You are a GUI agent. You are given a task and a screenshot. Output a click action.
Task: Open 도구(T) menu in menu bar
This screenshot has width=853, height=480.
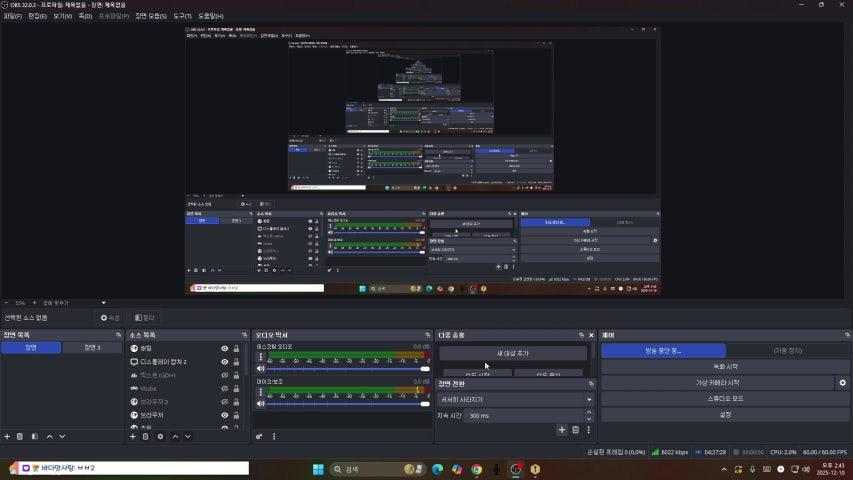click(x=182, y=16)
